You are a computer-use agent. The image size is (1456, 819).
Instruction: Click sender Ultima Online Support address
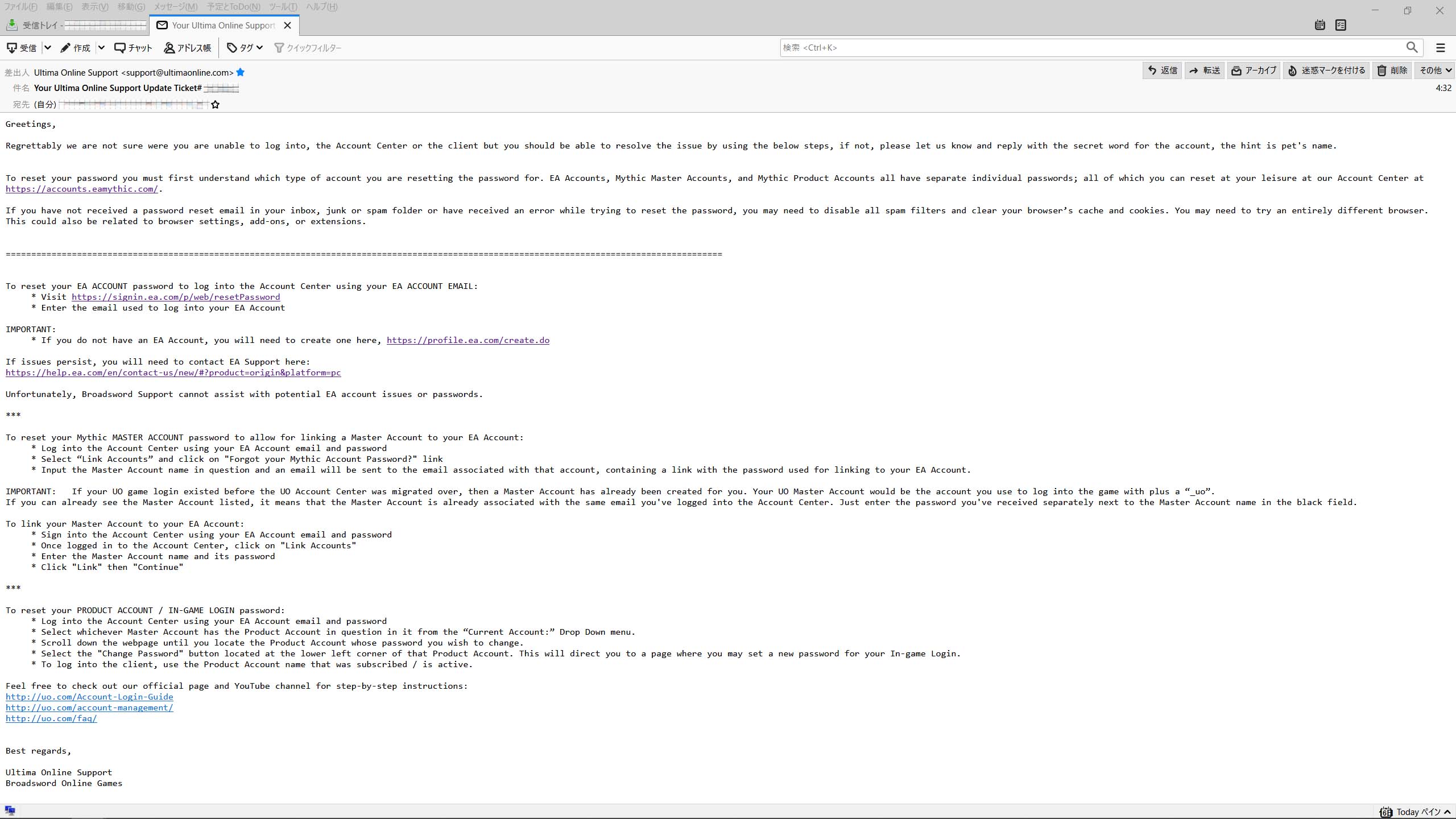(134, 72)
